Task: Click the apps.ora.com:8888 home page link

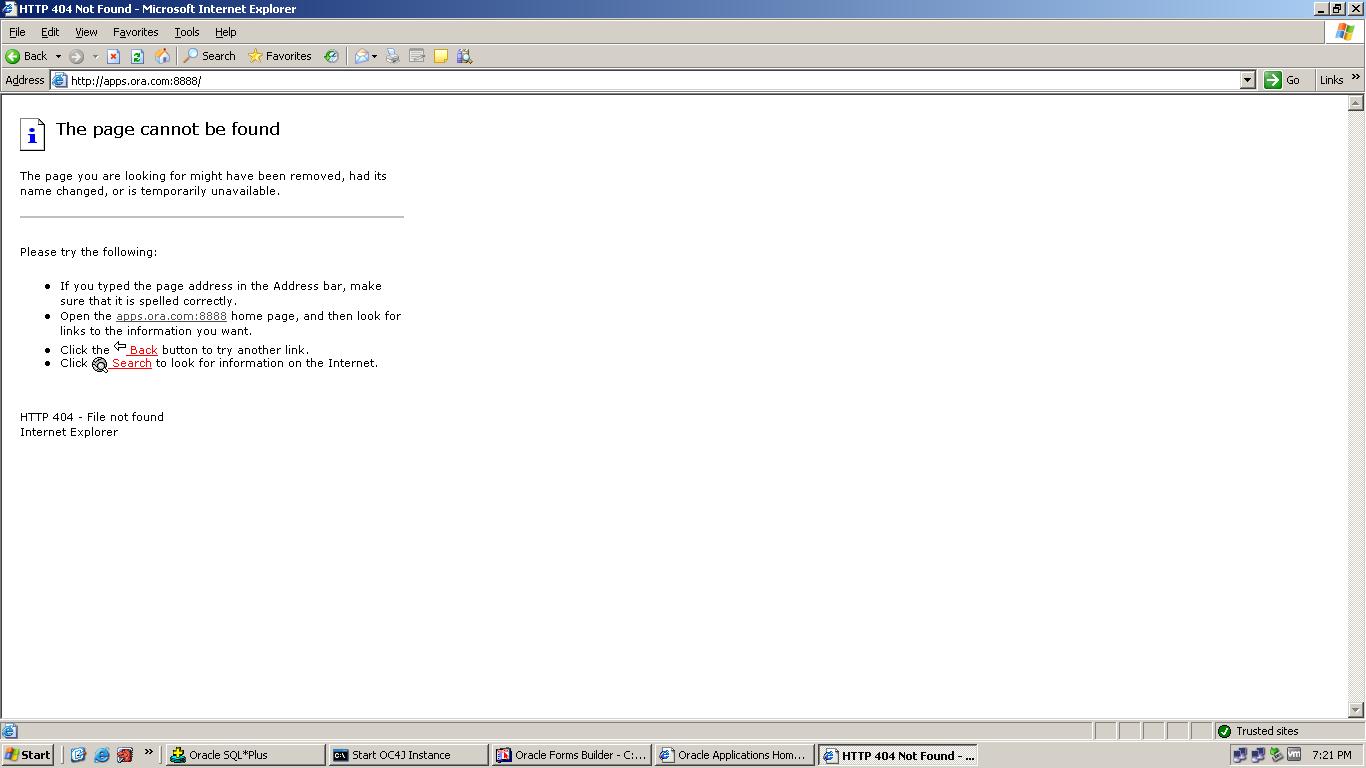Action: [x=171, y=316]
